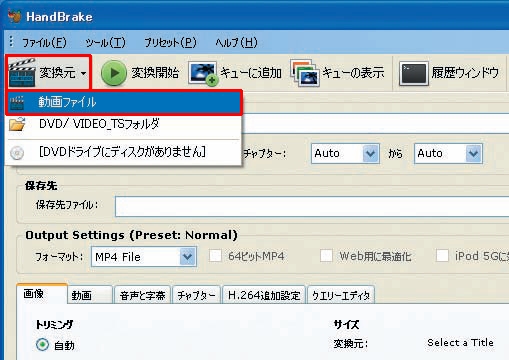Click the disc icon for empty DVD drive
The image size is (509, 360).
click(x=17, y=153)
